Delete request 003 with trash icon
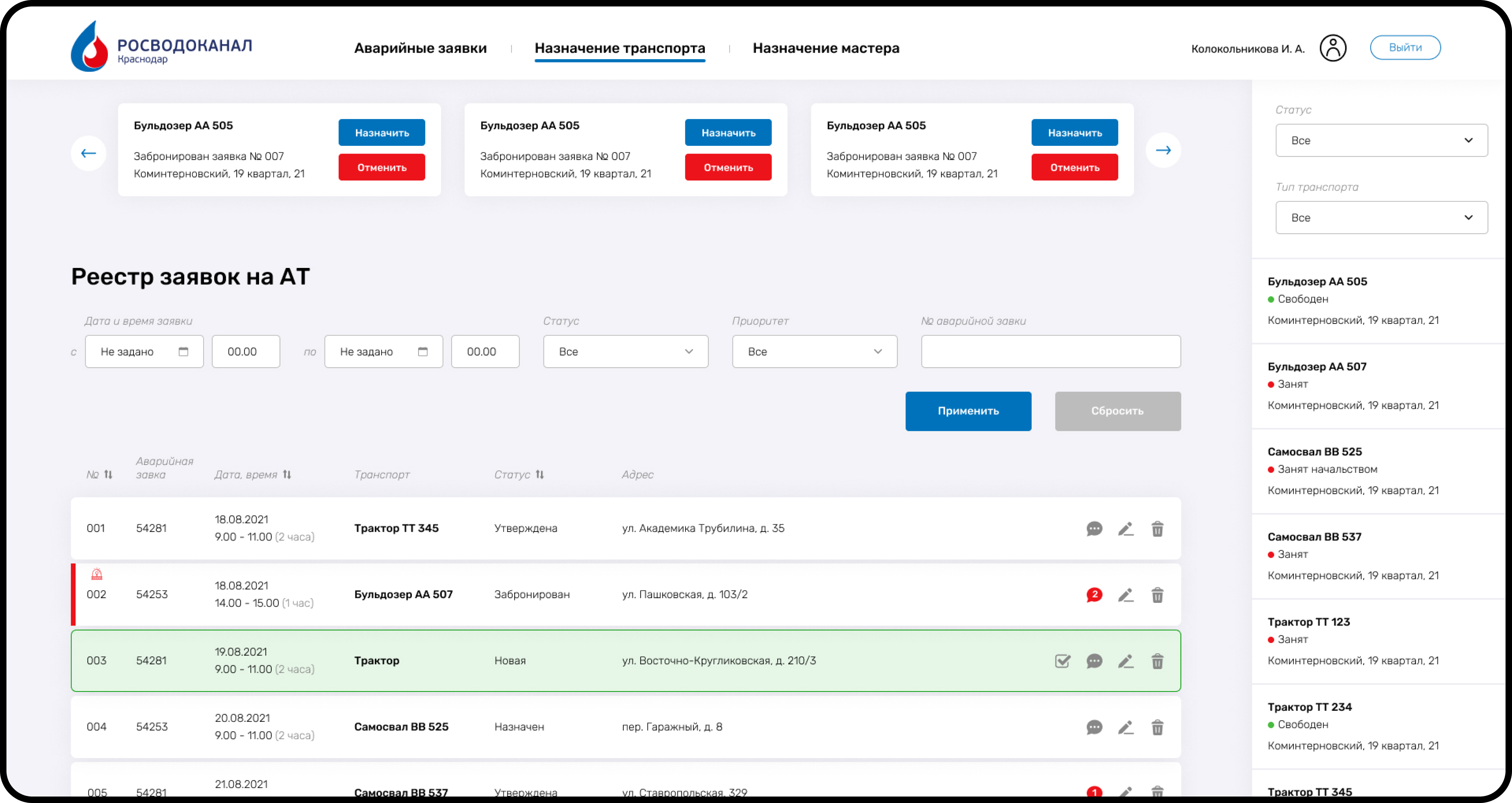 pyautogui.click(x=1157, y=661)
